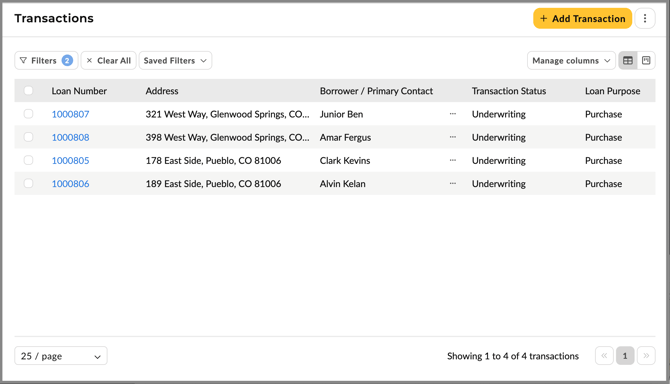Open the Manage columns dropdown
Screen dimensions: 670x384
571,61
